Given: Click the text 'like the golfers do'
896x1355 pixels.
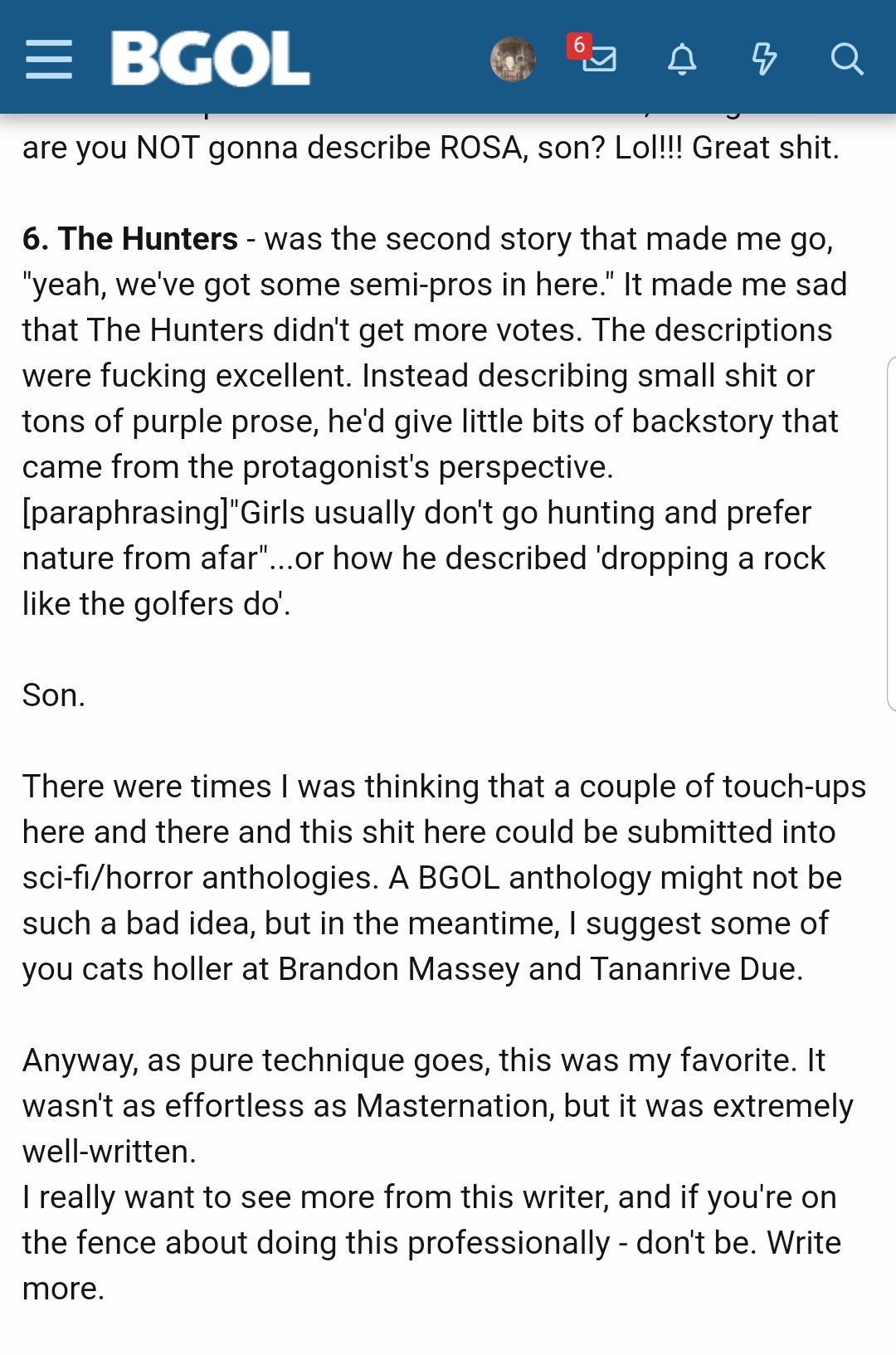Looking at the screenshot, I should pyautogui.click(x=157, y=604).
